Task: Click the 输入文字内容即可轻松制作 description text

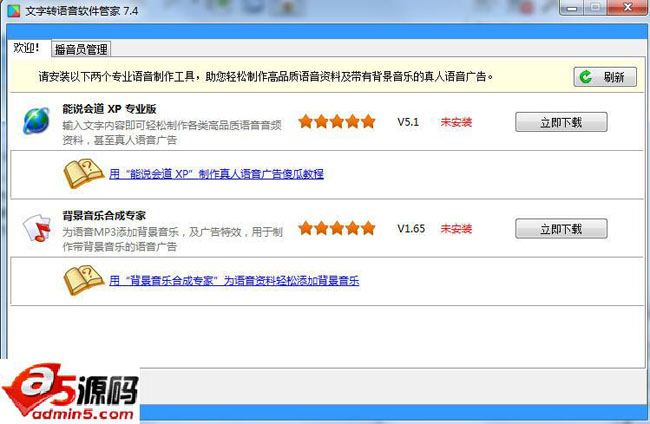Action: click(x=172, y=133)
